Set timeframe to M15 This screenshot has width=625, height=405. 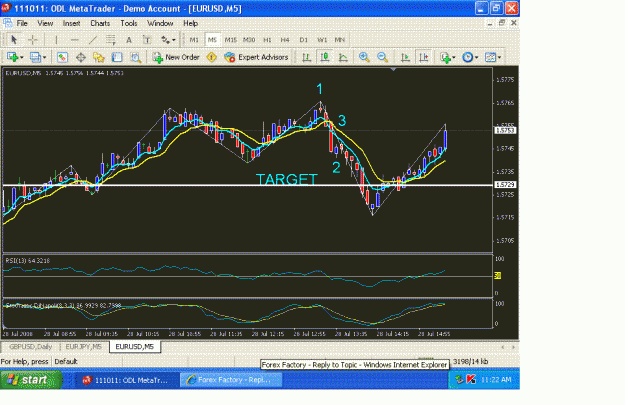(x=230, y=39)
